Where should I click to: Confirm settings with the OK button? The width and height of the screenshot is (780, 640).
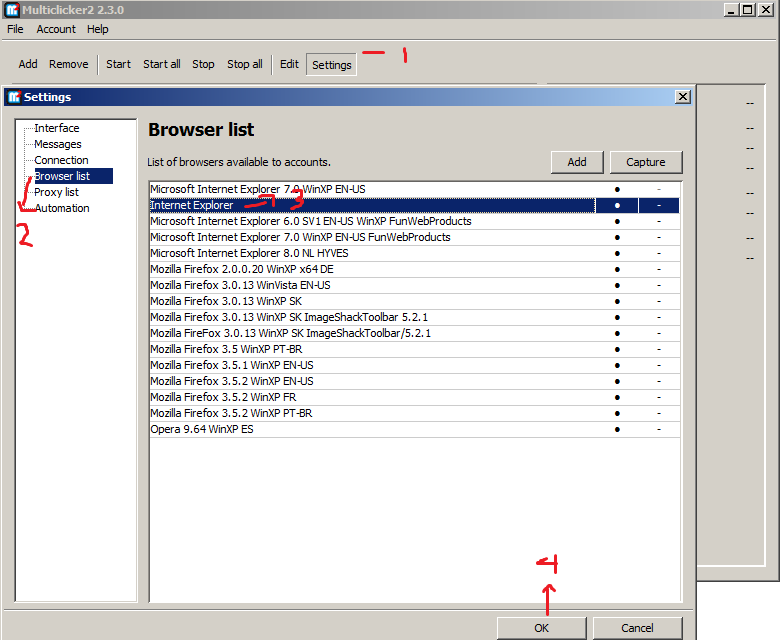(541, 628)
